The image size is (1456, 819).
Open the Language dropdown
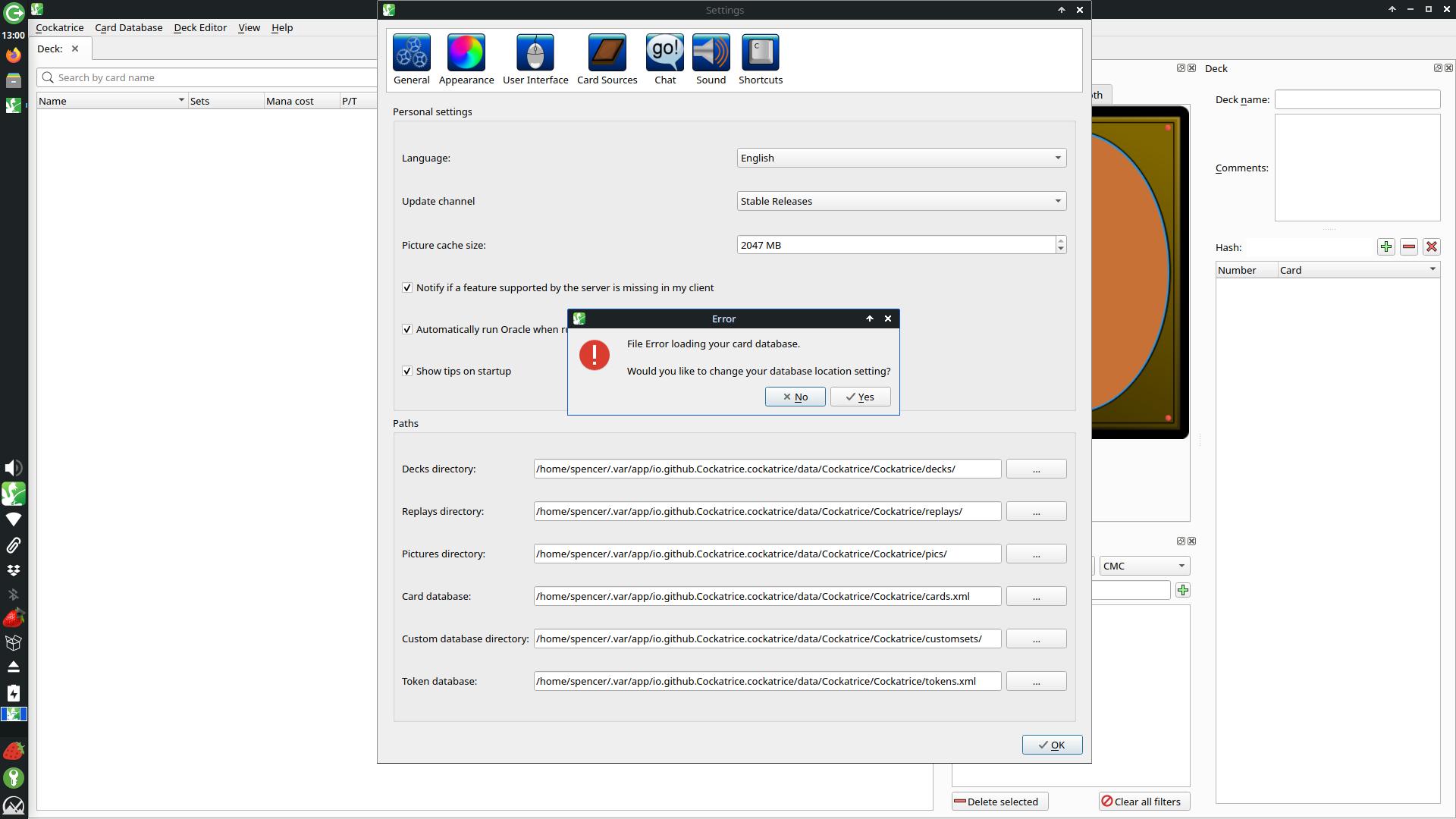[902, 158]
